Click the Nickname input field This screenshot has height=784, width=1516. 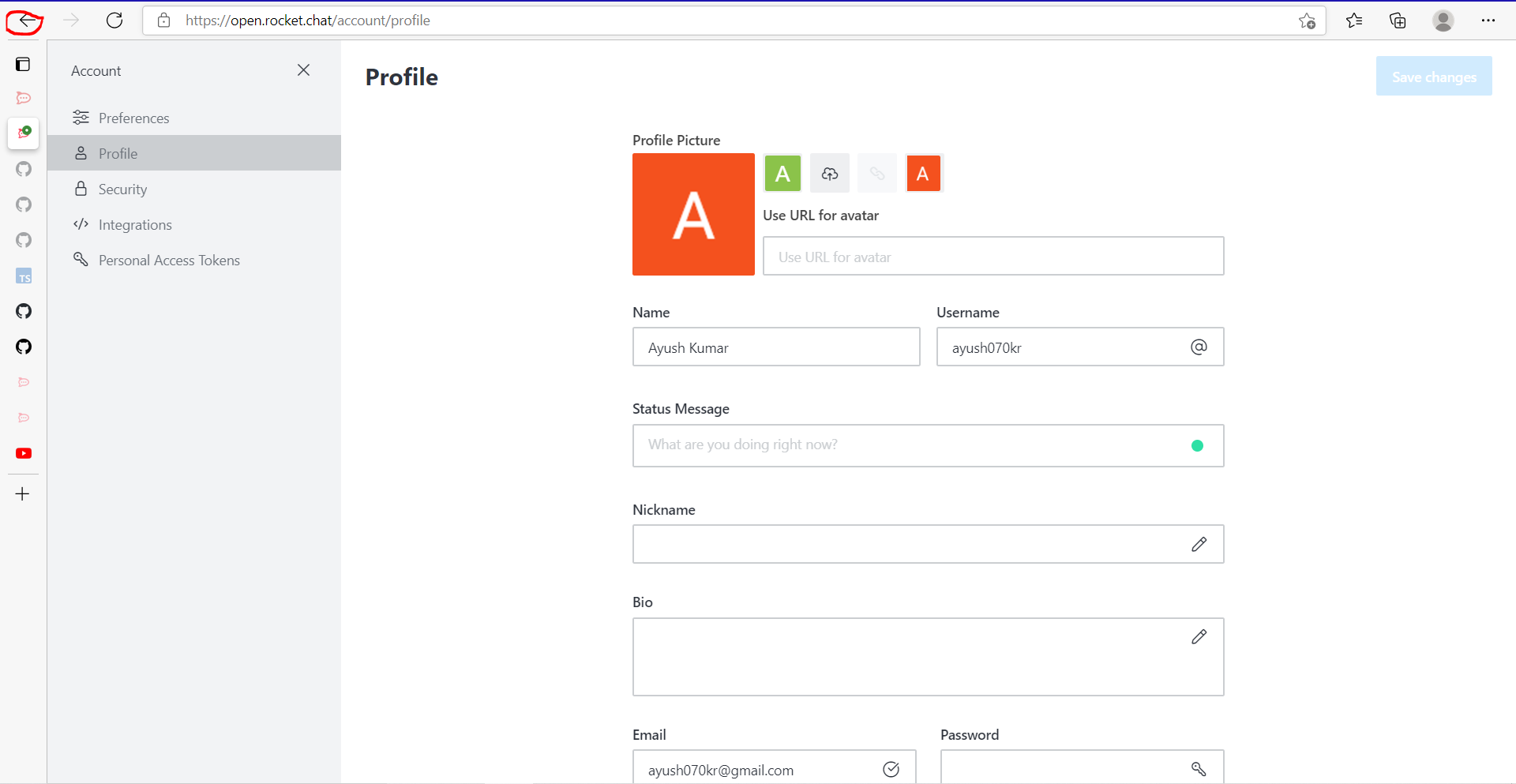[928, 544]
